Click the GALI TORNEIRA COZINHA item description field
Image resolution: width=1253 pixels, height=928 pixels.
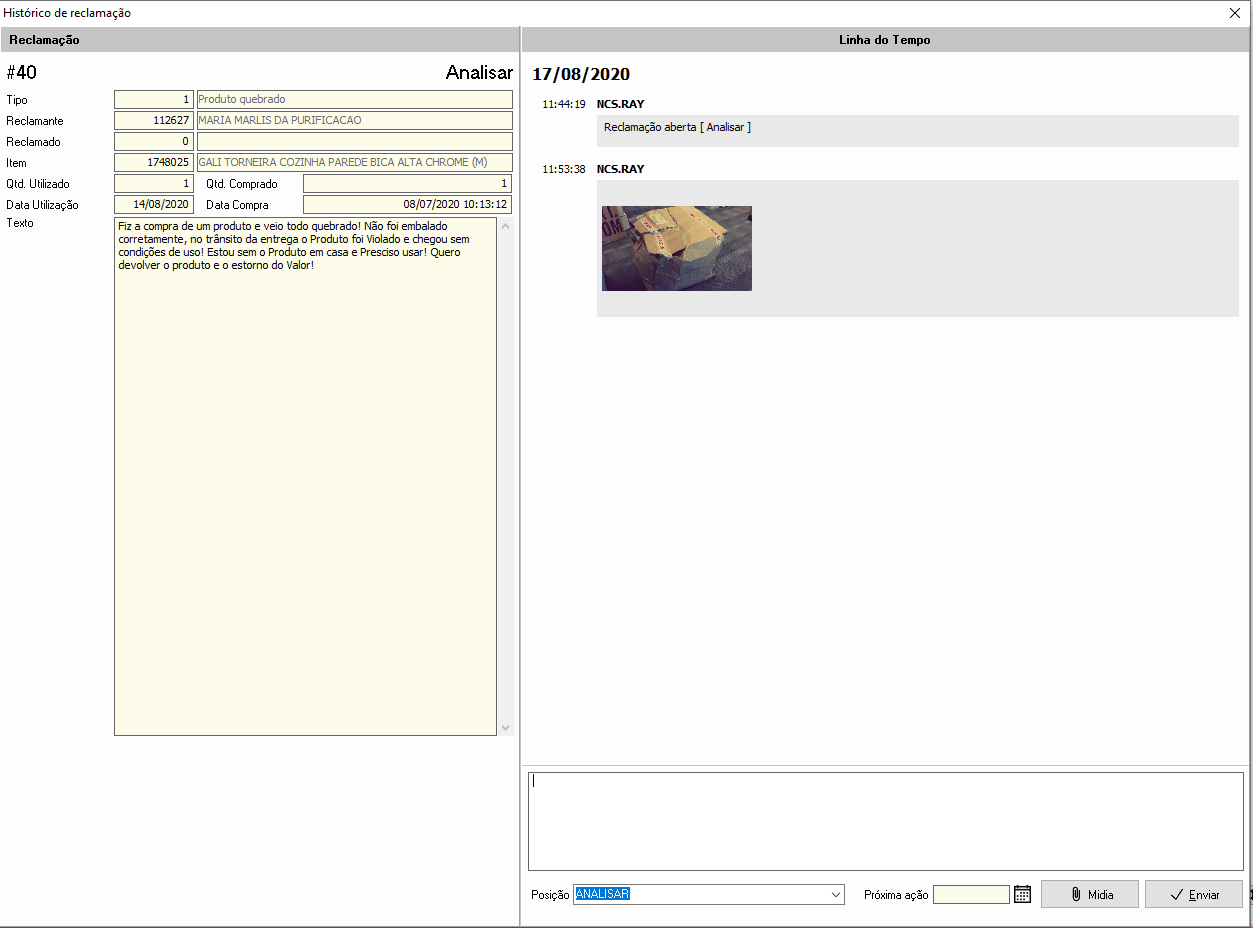[x=355, y=163]
